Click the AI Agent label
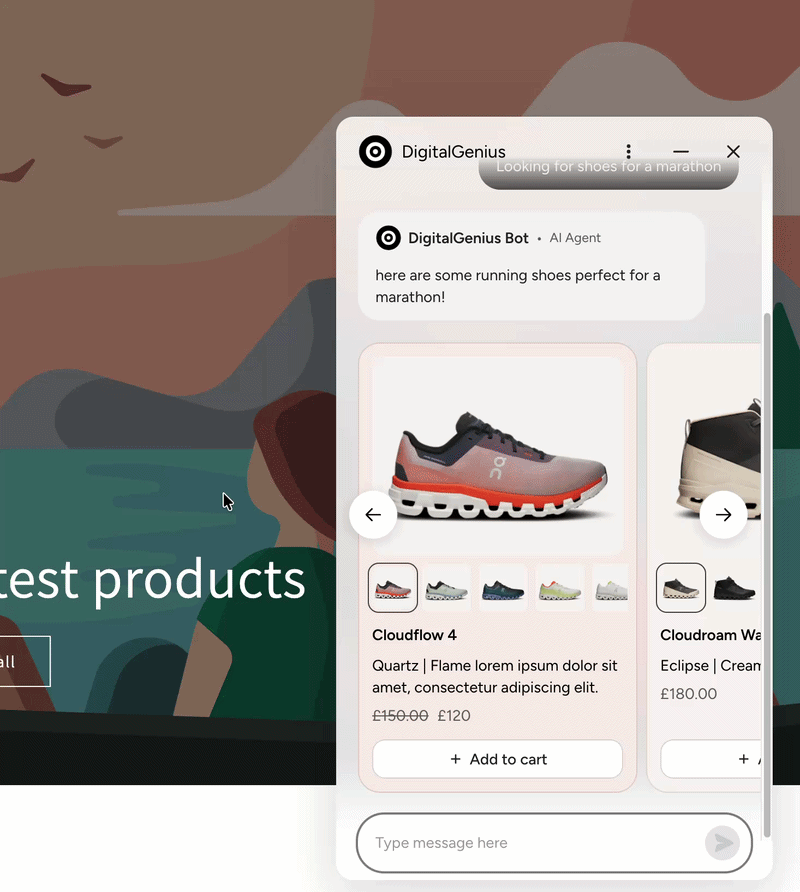 (575, 238)
